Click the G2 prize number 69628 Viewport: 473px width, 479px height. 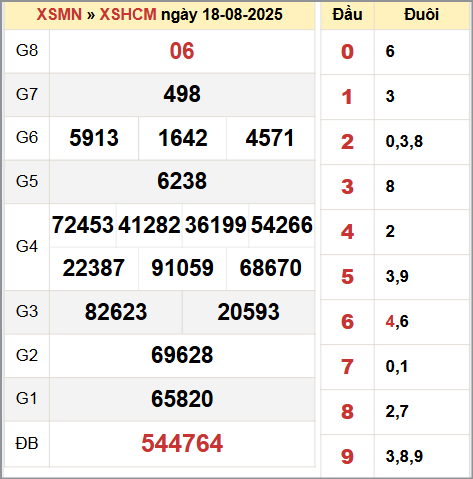182,355
